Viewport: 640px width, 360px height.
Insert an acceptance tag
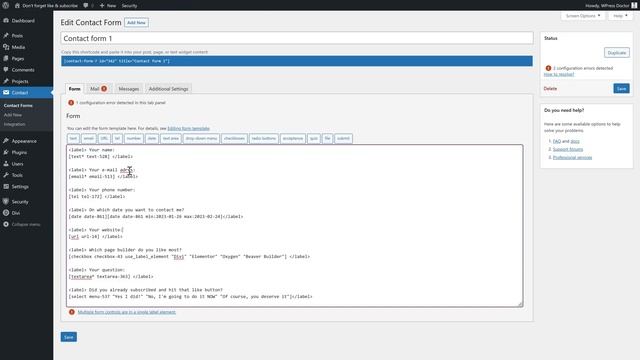click(x=293, y=139)
